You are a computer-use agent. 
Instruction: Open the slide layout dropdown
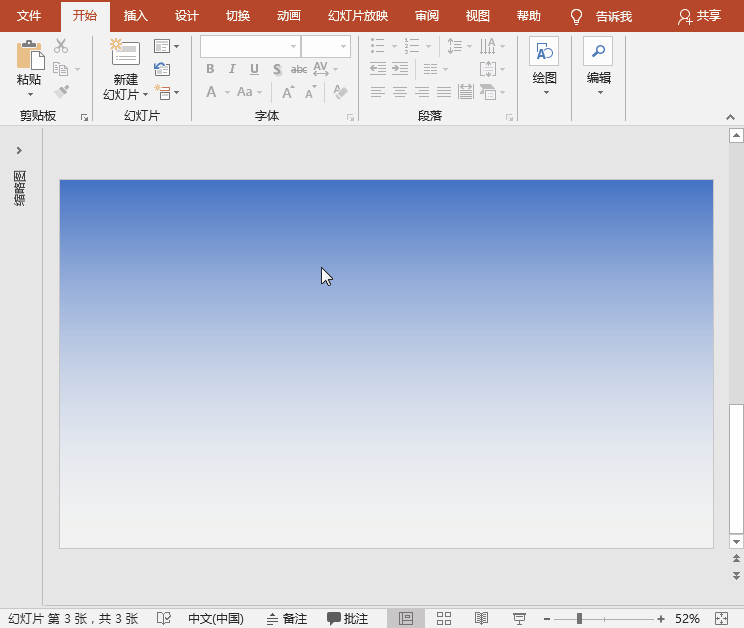tap(166, 46)
